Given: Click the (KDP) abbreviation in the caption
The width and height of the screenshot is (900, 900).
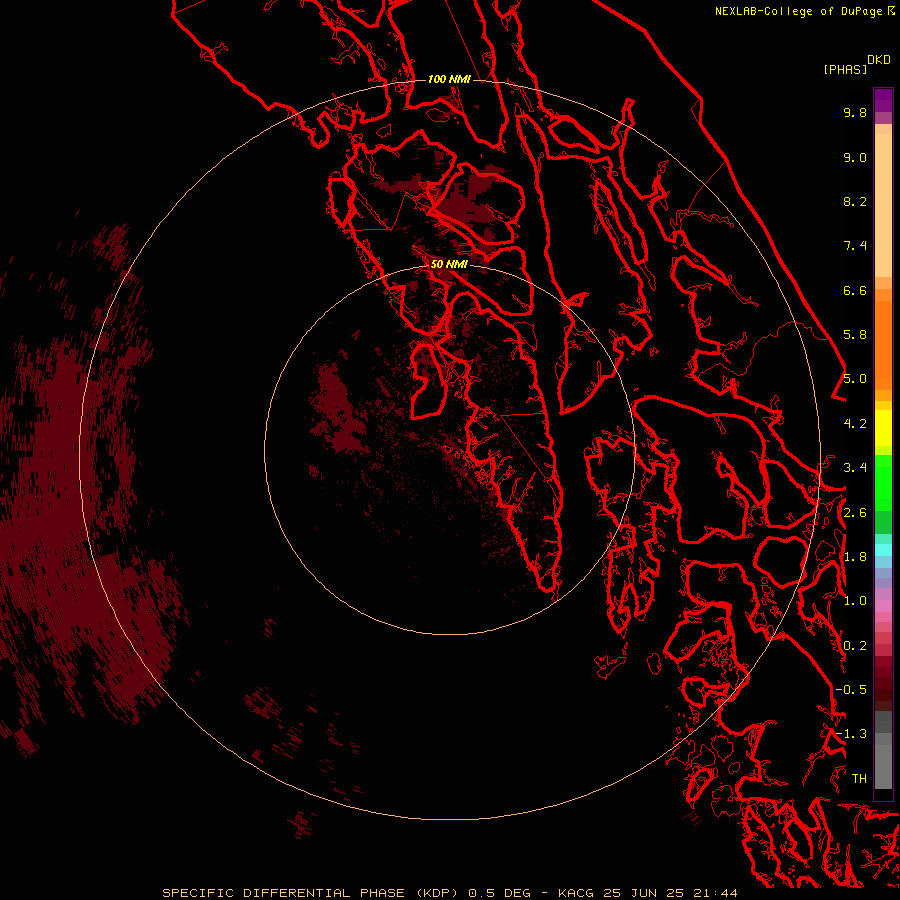Looking at the screenshot, I should tap(438, 893).
